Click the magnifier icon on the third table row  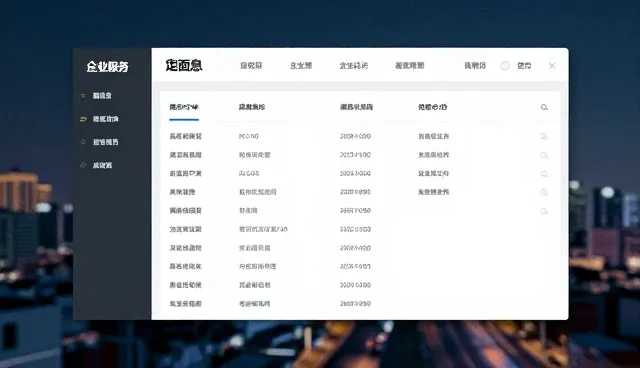tap(544, 174)
